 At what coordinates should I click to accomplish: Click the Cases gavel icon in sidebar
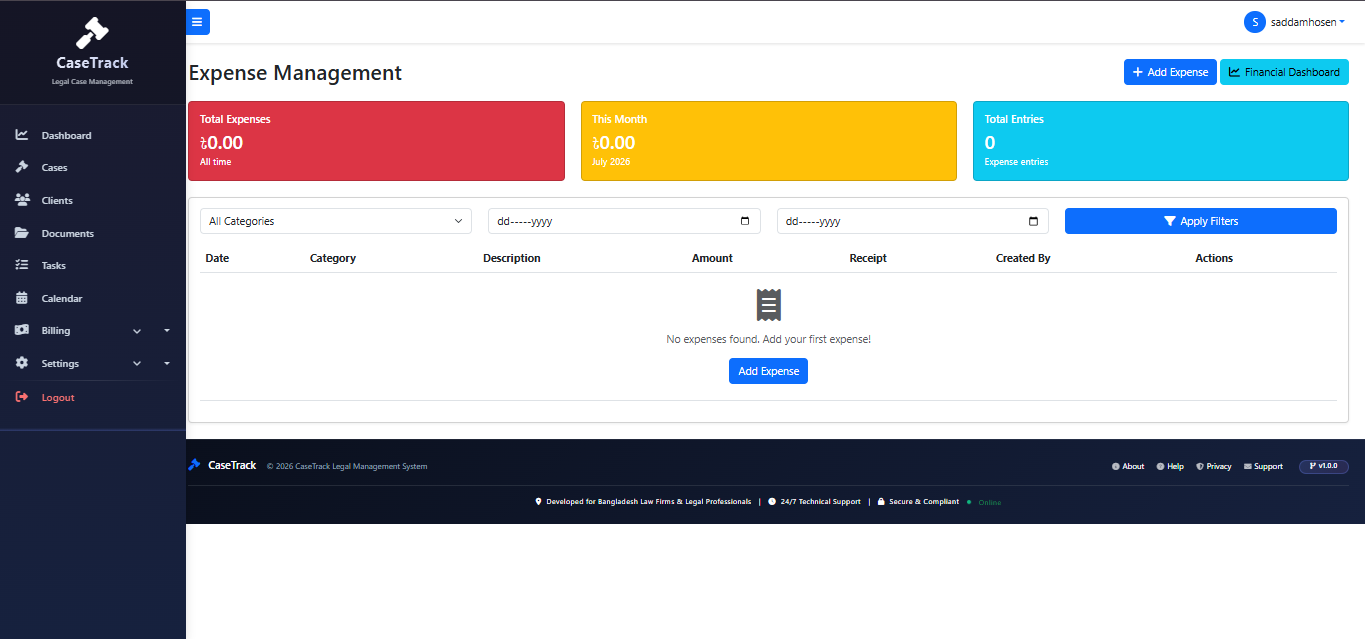(x=22, y=167)
